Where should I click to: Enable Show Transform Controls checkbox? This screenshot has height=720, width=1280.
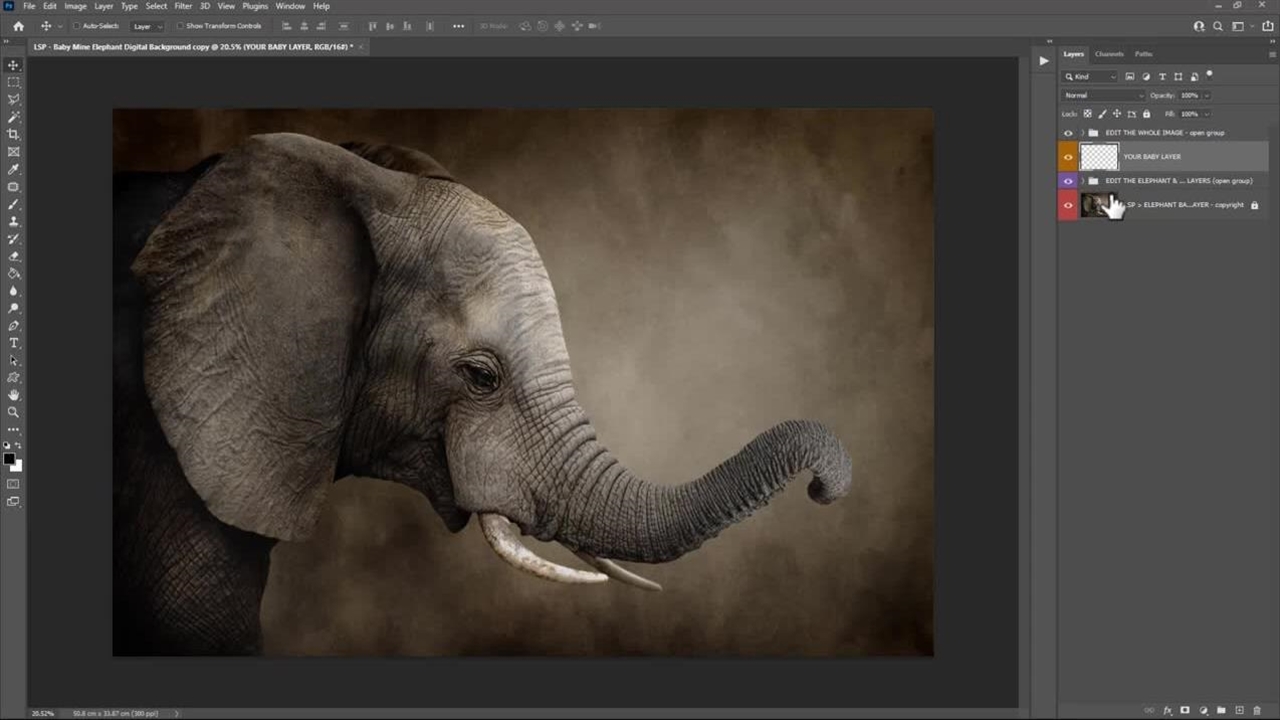click(180, 26)
